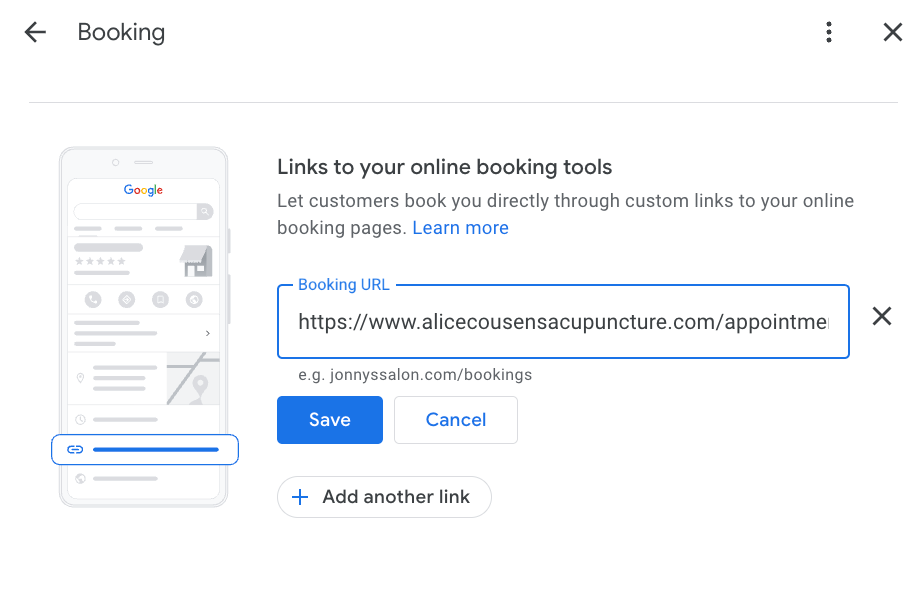Save the booking link

coord(329,420)
